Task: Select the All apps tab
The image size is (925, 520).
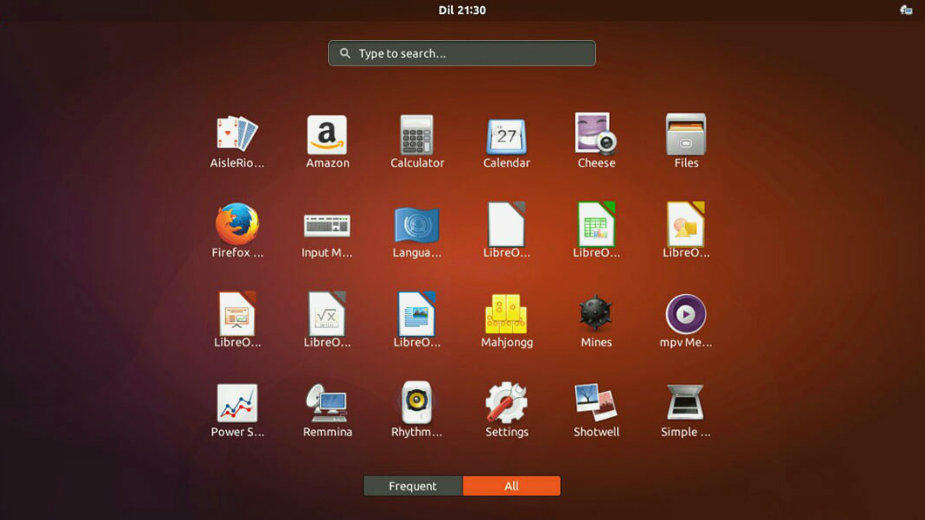Action: tap(511, 486)
